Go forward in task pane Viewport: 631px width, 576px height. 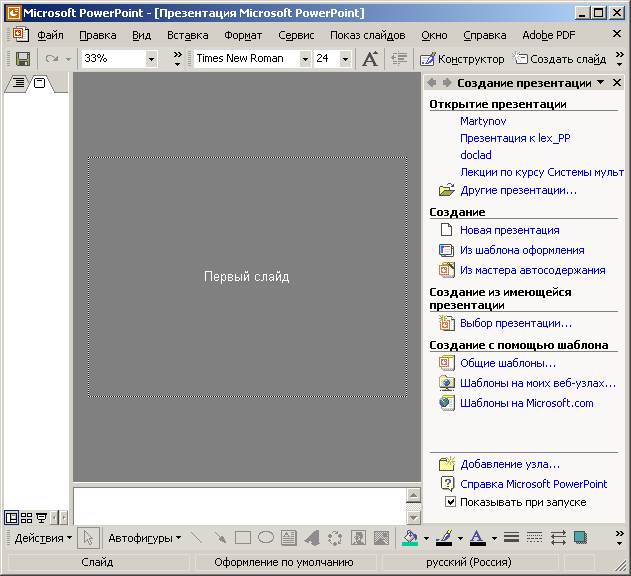446,83
